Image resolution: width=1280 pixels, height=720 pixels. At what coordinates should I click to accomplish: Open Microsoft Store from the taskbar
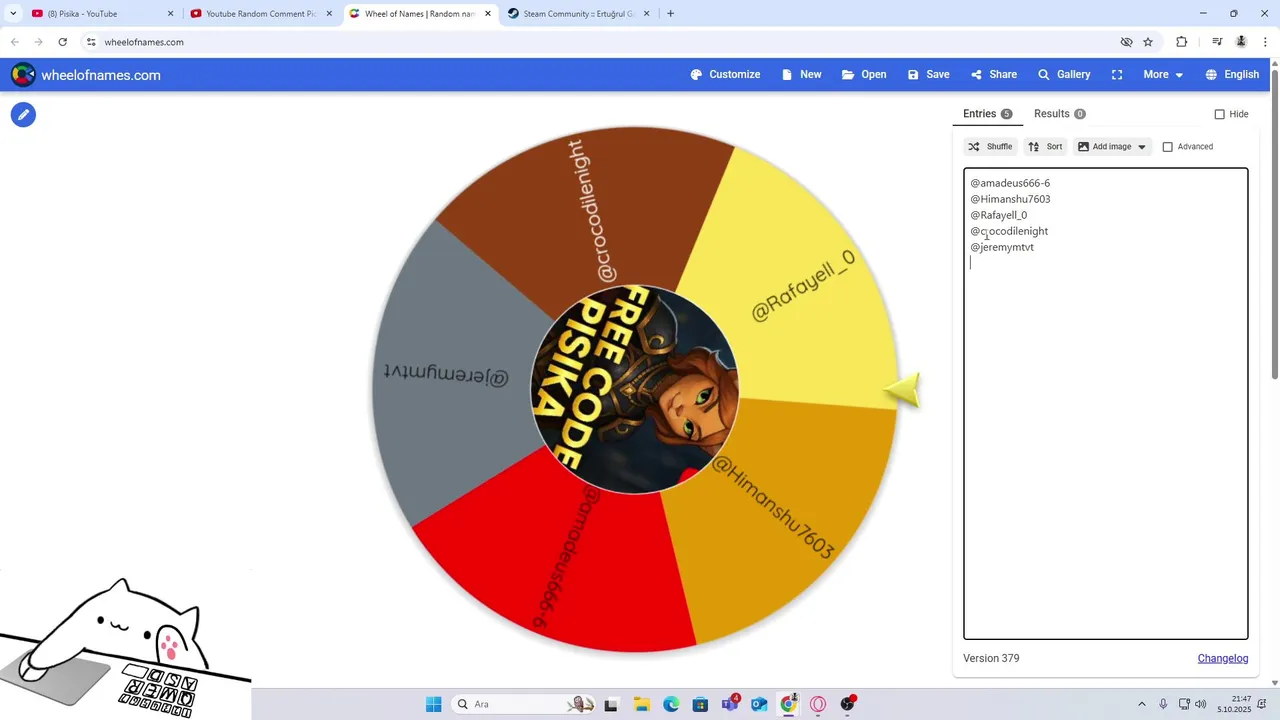pos(700,704)
